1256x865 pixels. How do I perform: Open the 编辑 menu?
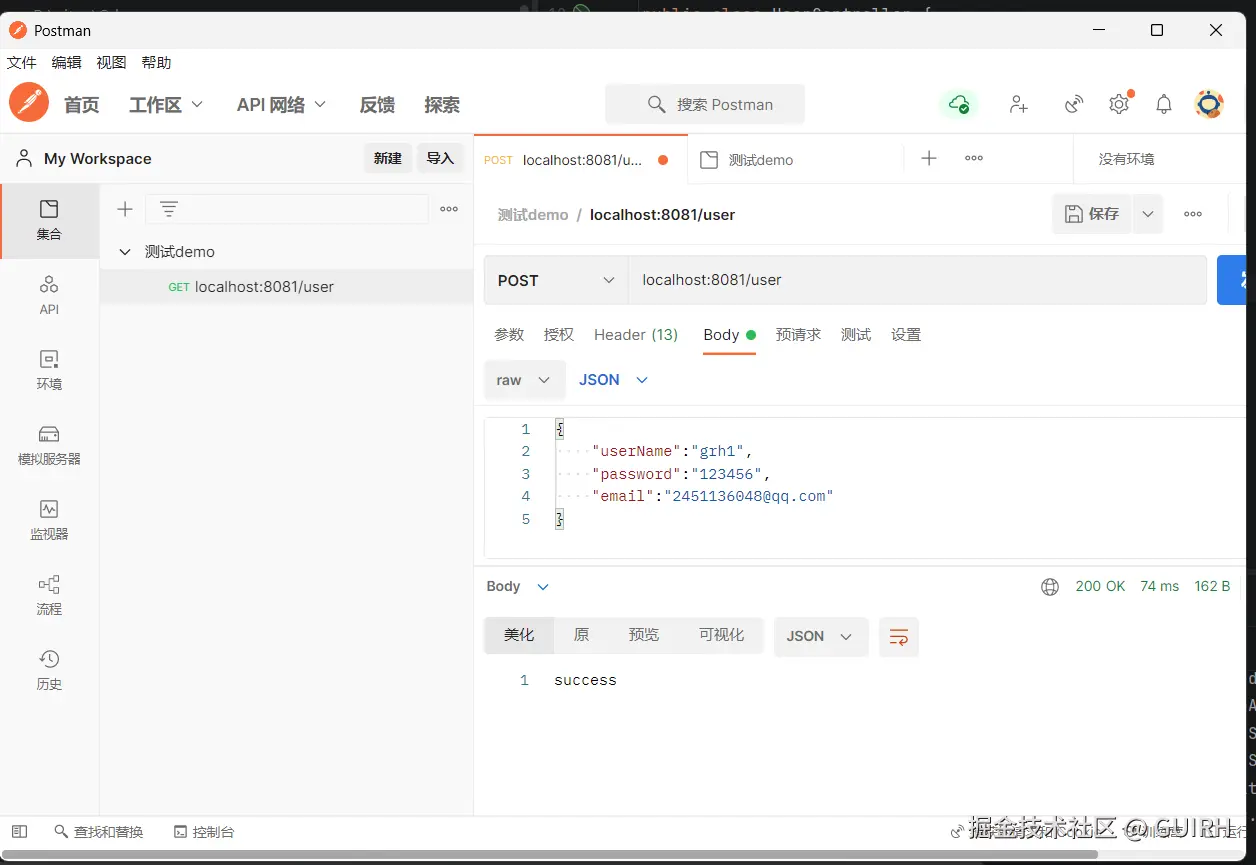[x=67, y=62]
